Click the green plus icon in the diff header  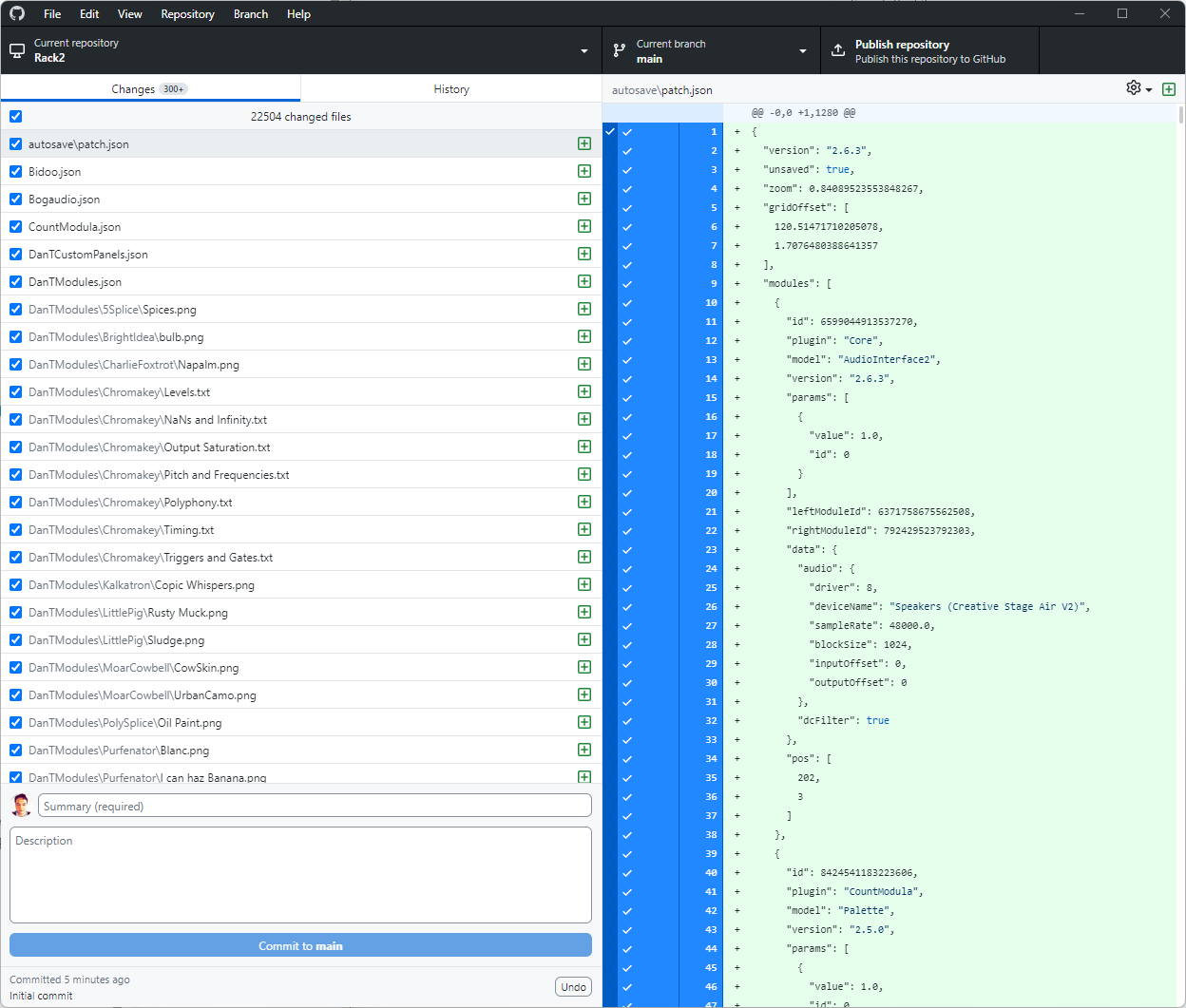[x=1169, y=89]
